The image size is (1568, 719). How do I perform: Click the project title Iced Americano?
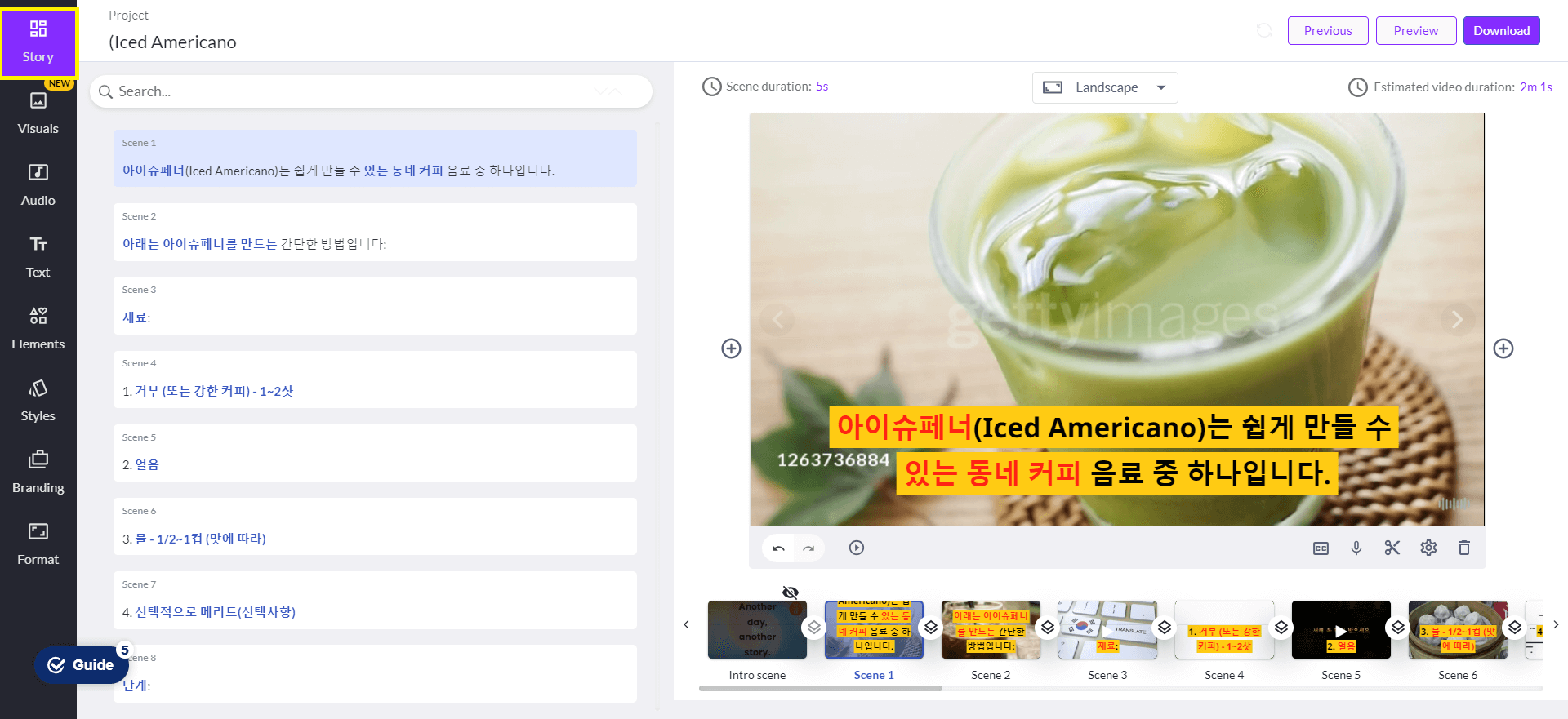173,42
